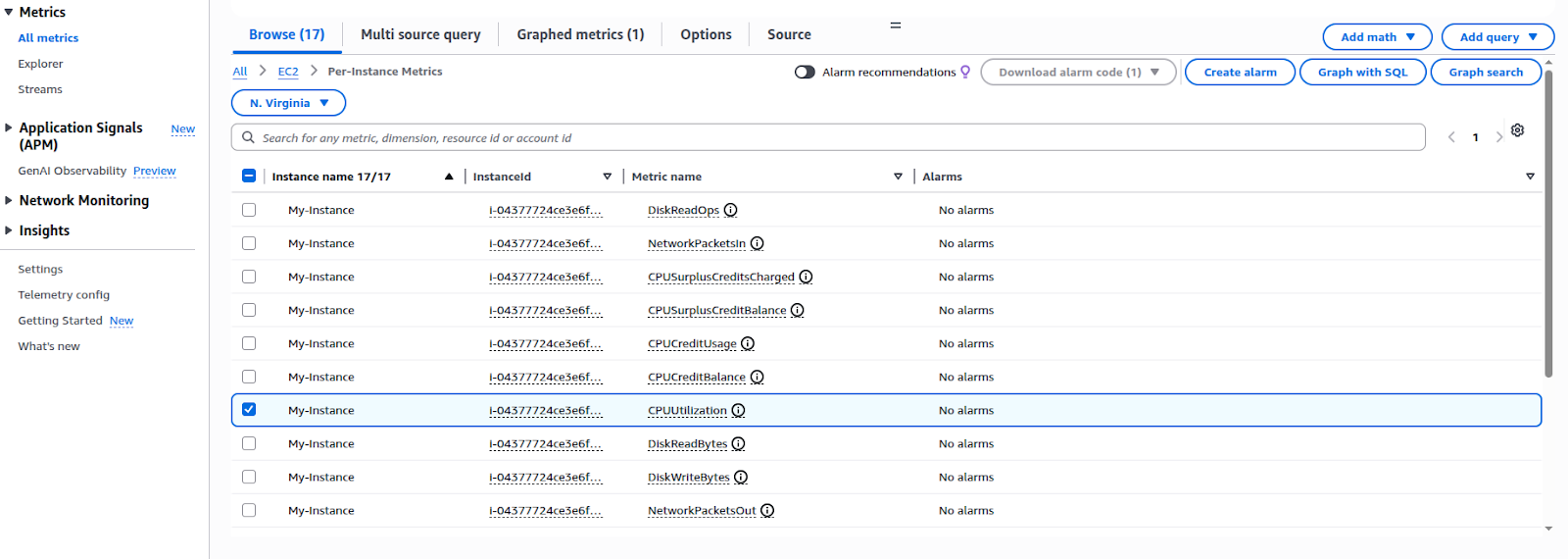
Task: Click the CPUCreditBalance metric name
Action: (x=697, y=377)
